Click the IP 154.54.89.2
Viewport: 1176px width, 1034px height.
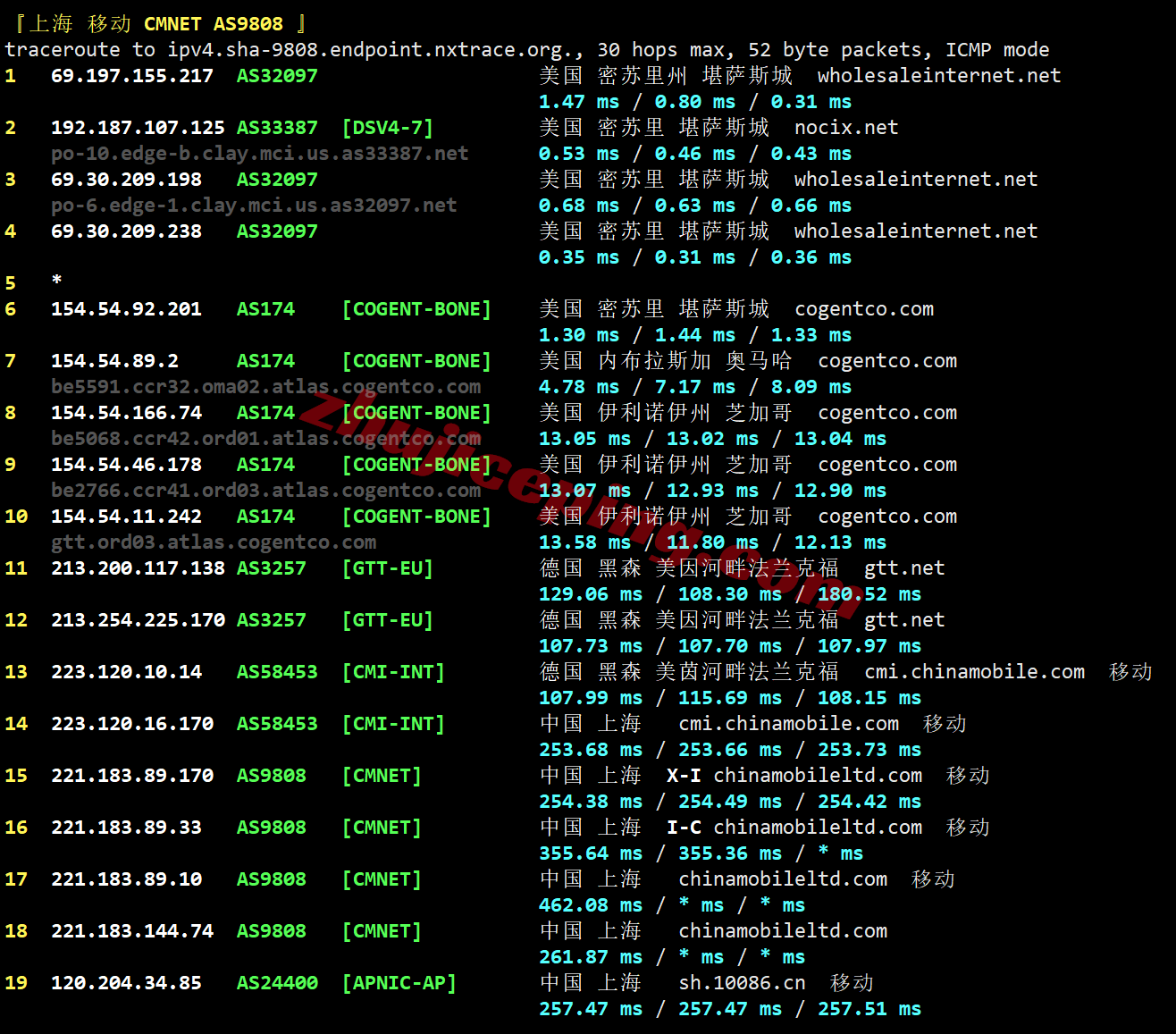click(x=114, y=361)
